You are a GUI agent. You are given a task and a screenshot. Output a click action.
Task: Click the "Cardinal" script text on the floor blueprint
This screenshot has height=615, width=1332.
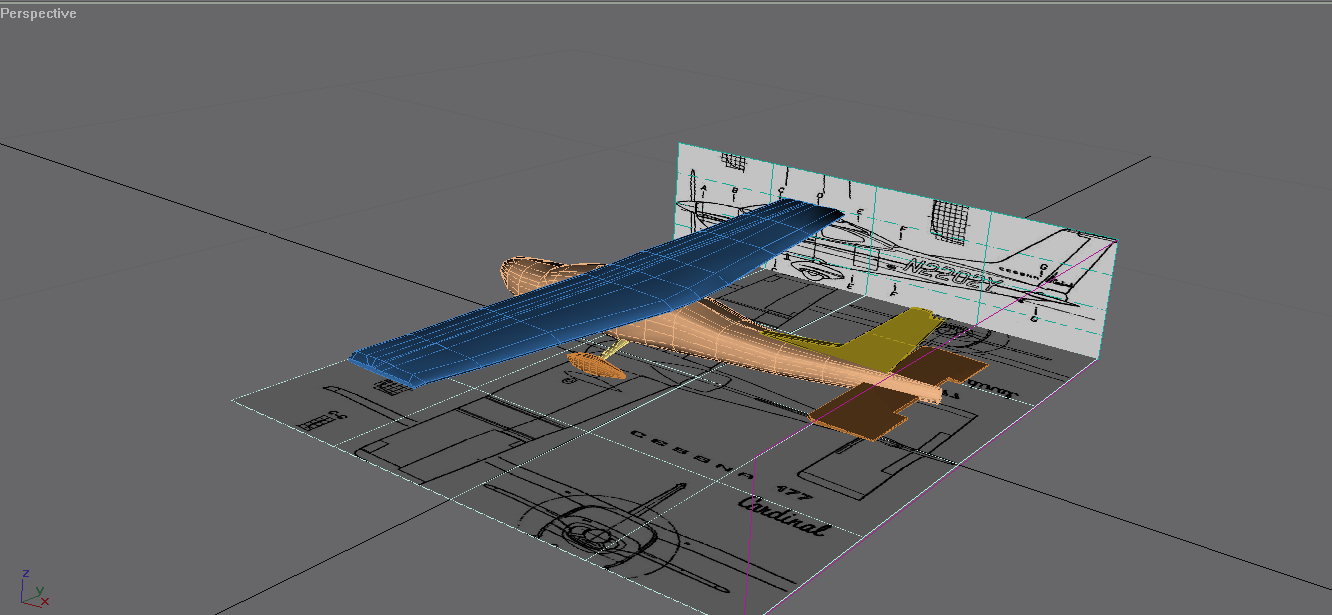(784, 517)
